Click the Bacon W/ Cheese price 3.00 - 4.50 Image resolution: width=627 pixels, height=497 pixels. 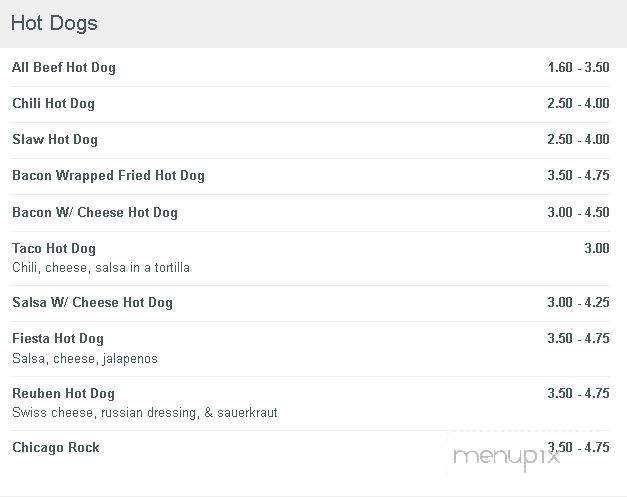click(579, 212)
